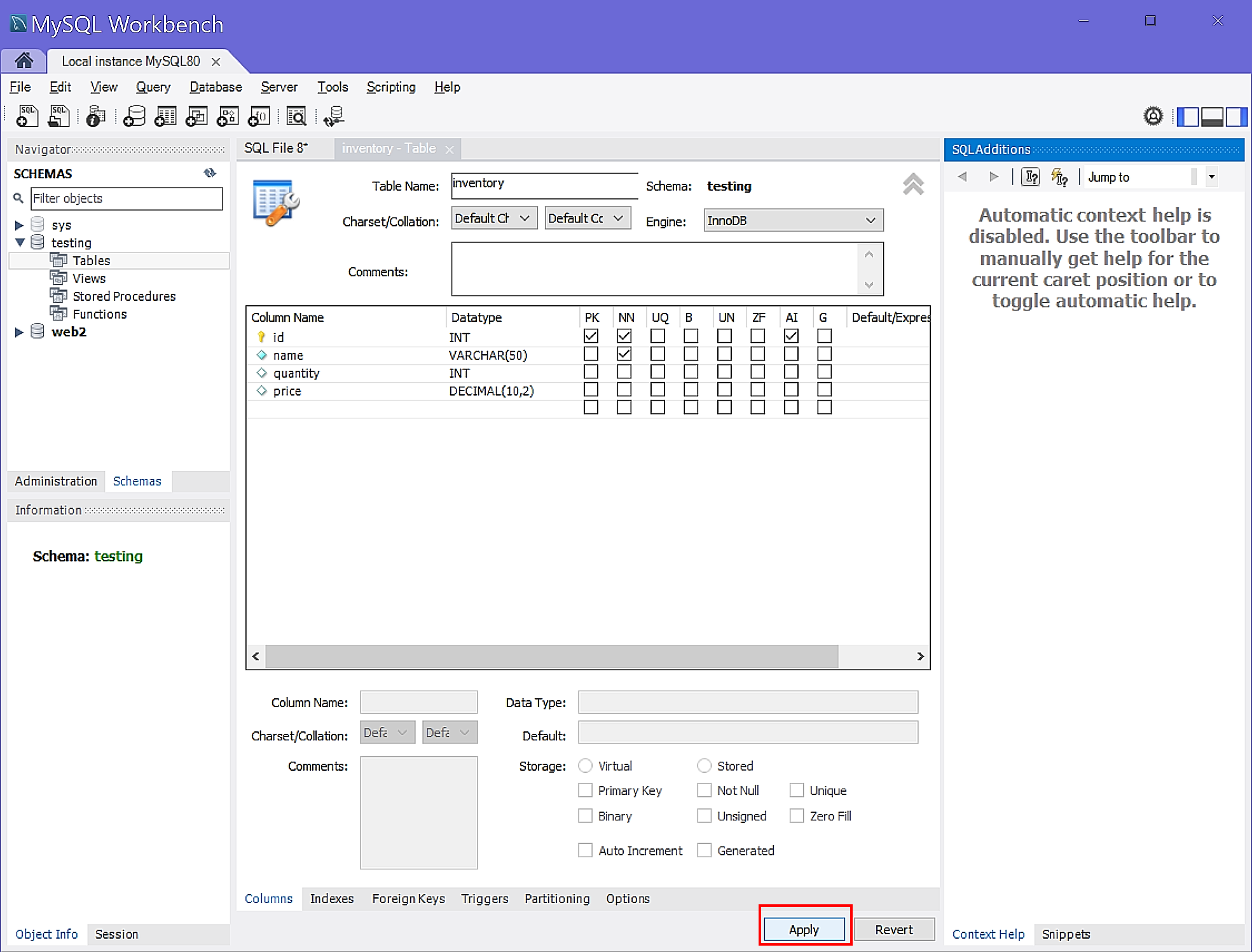The width and height of the screenshot is (1252, 952).
Task: Click the Jump to dropdown arrow icon
Action: (1215, 177)
